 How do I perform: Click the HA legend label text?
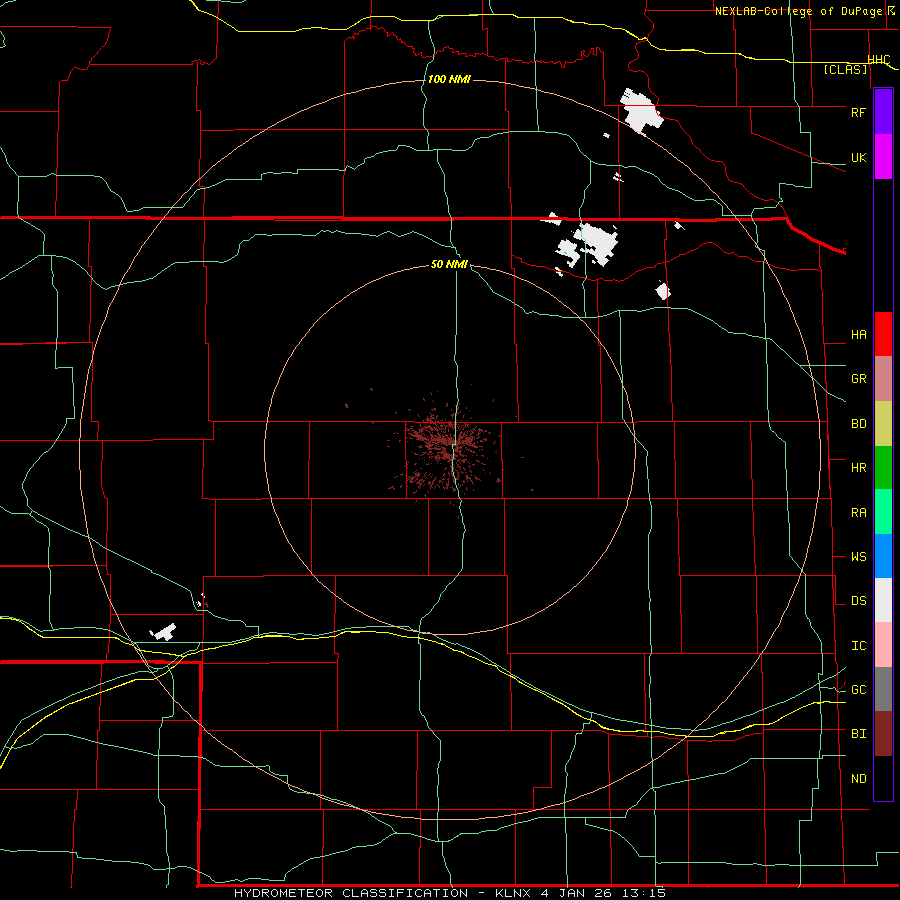[x=858, y=335]
